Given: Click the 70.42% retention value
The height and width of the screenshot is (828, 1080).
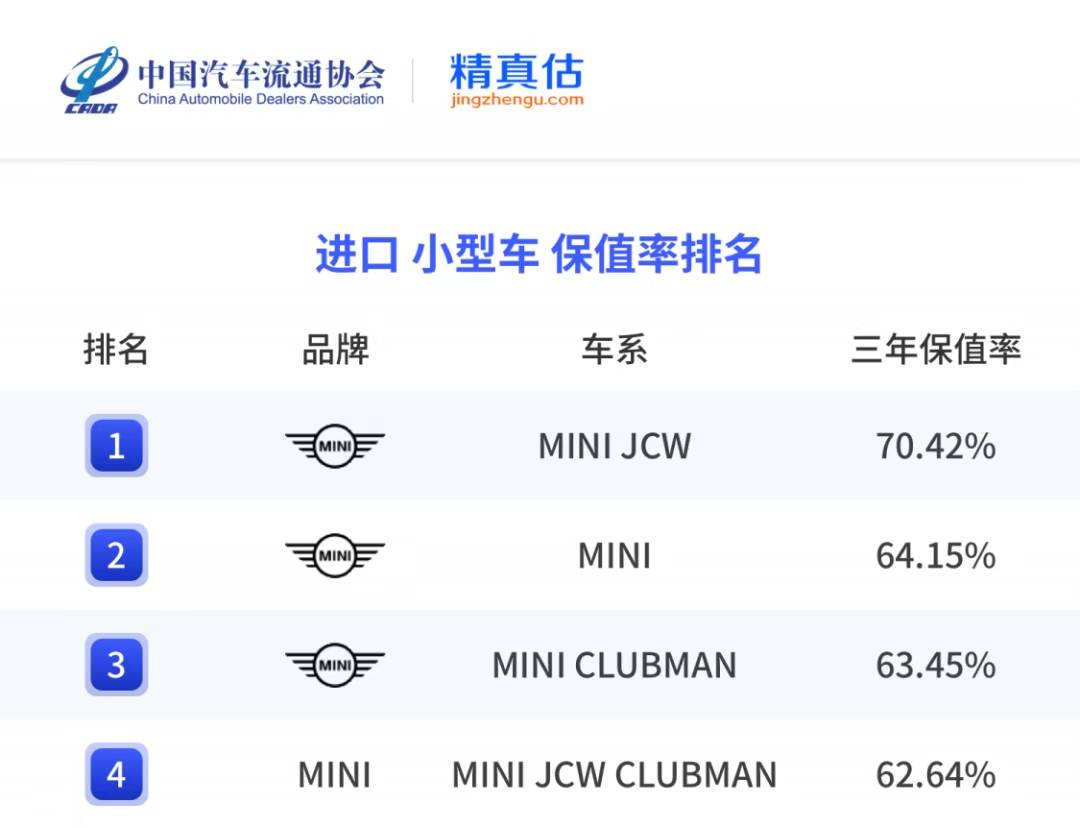Looking at the screenshot, I should pyautogui.click(x=936, y=446).
